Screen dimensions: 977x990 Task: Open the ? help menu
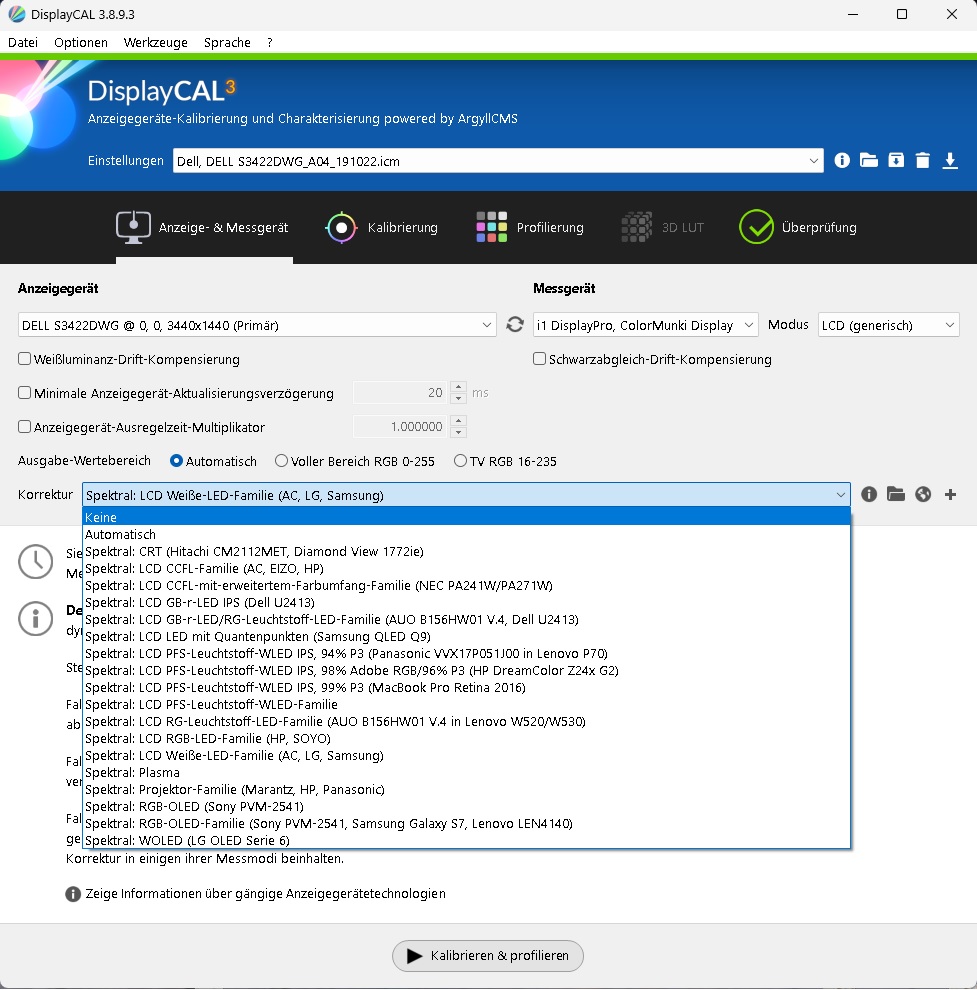click(x=270, y=42)
